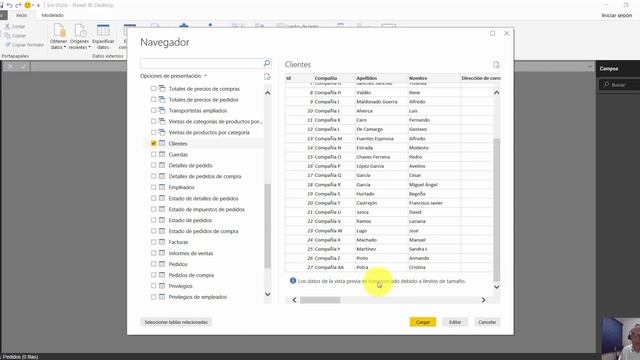Uncheck the Clientes table checkbox

153,143
